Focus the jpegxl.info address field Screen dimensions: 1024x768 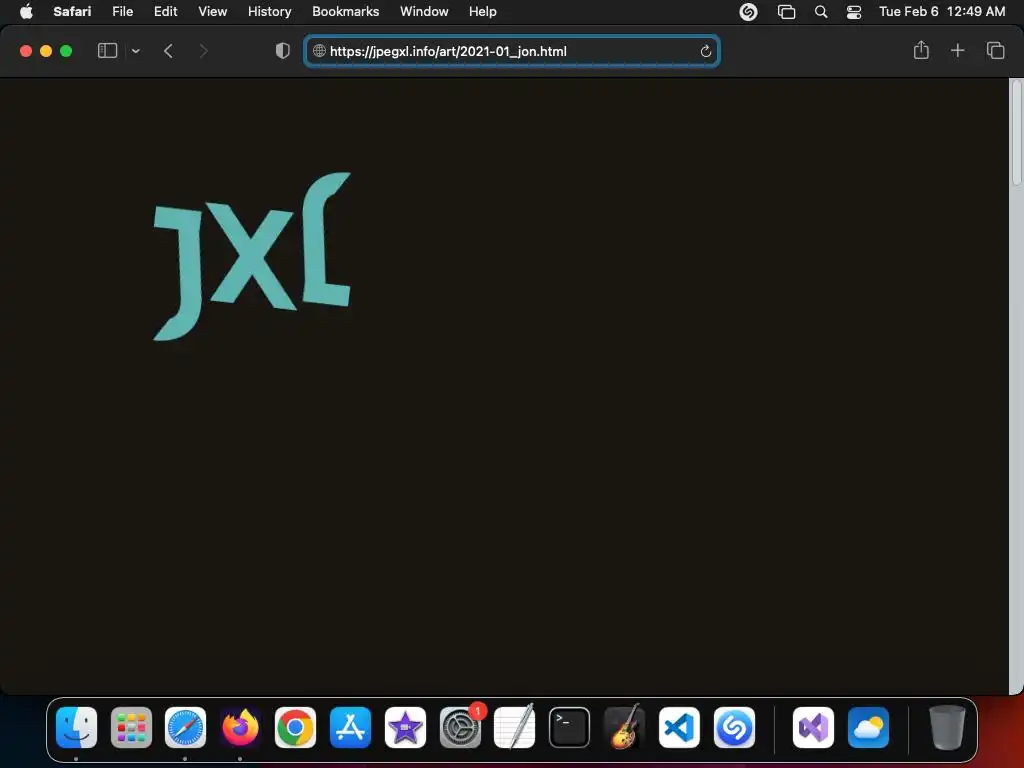[x=512, y=51]
